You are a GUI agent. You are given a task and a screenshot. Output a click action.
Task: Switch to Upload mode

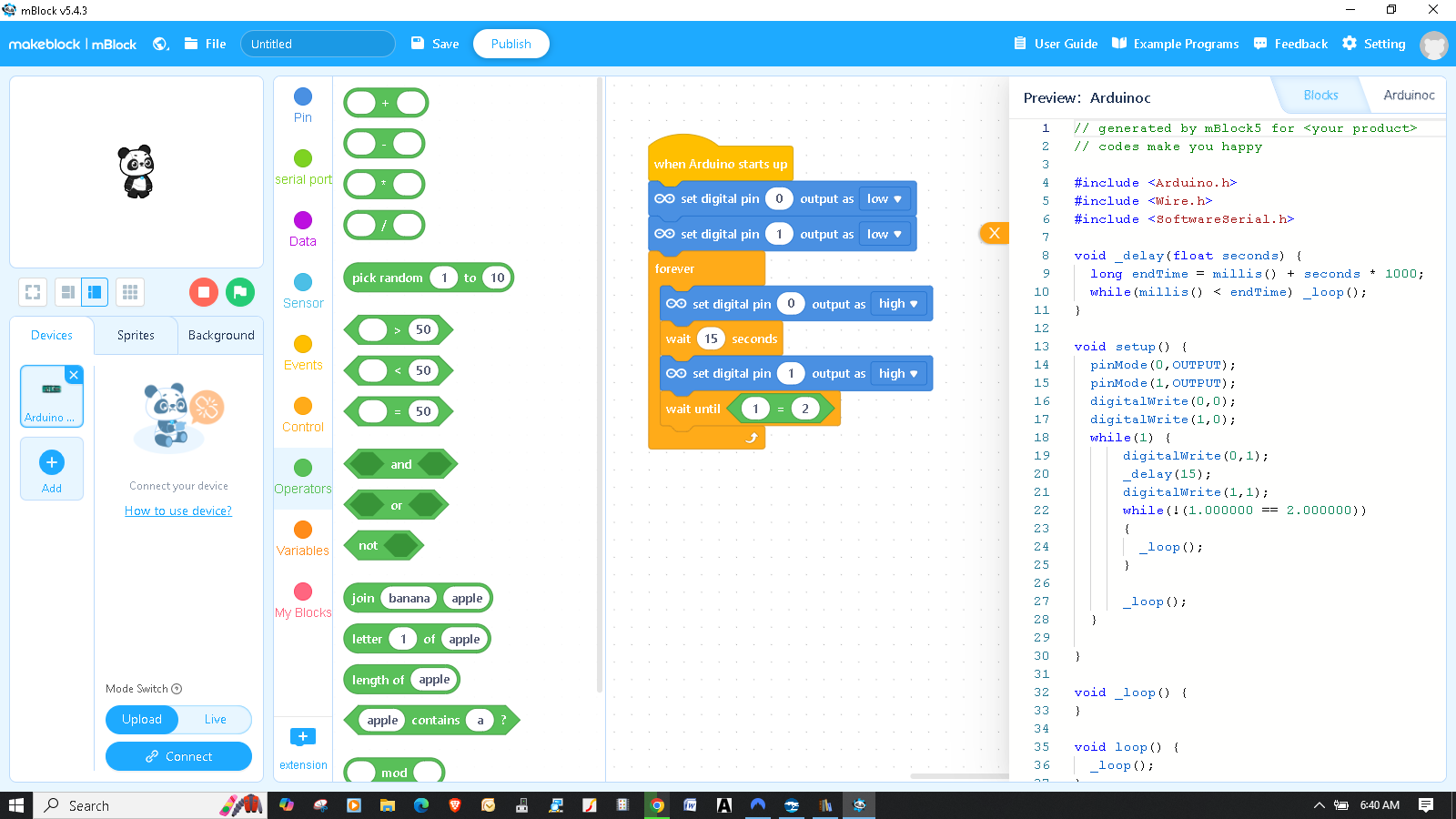142,719
